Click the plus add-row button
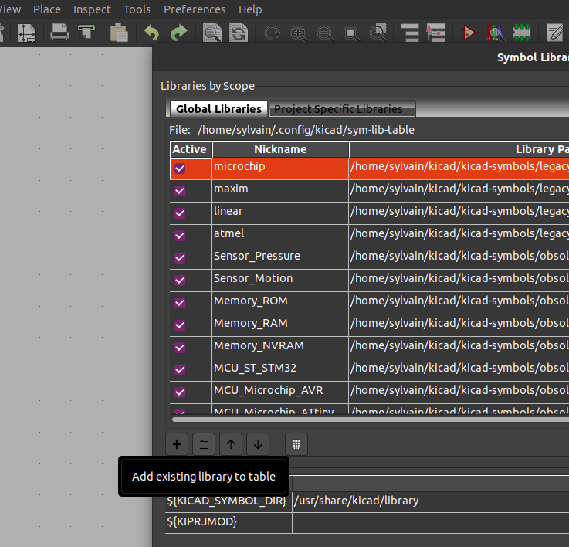This screenshot has height=547, width=569. click(177, 444)
